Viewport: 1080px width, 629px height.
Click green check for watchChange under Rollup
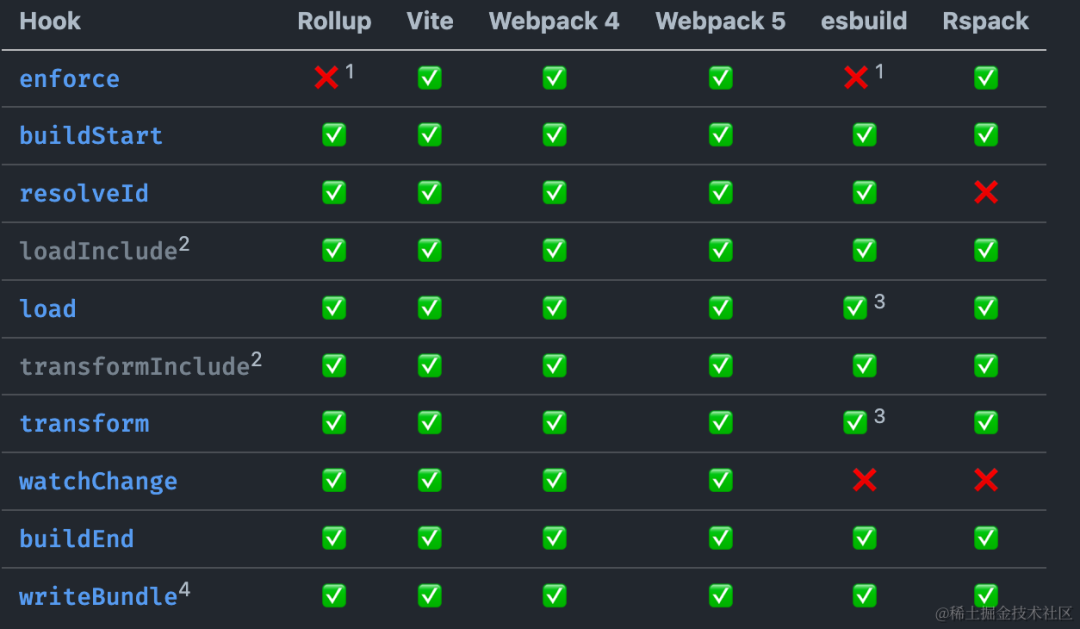[x=334, y=480]
